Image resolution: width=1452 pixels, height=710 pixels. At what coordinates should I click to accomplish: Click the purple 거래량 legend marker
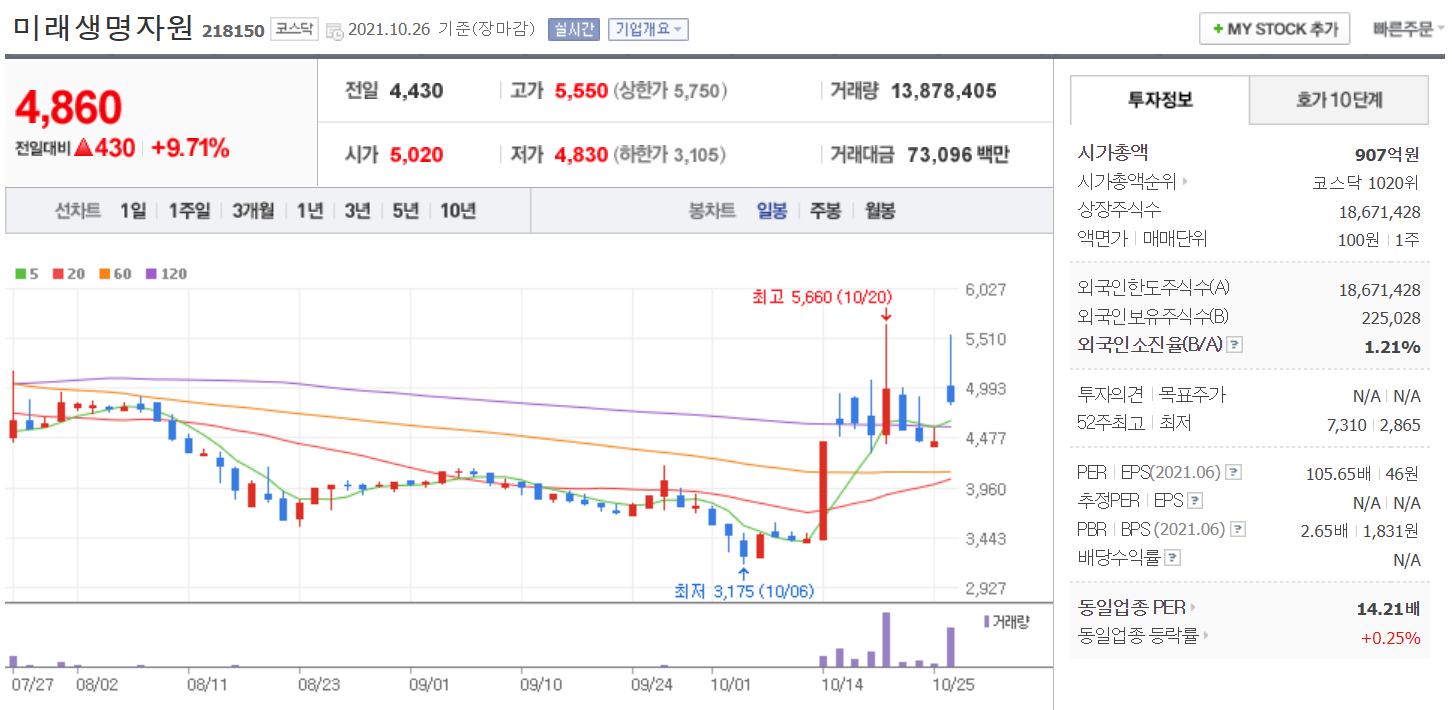[x=987, y=622]
